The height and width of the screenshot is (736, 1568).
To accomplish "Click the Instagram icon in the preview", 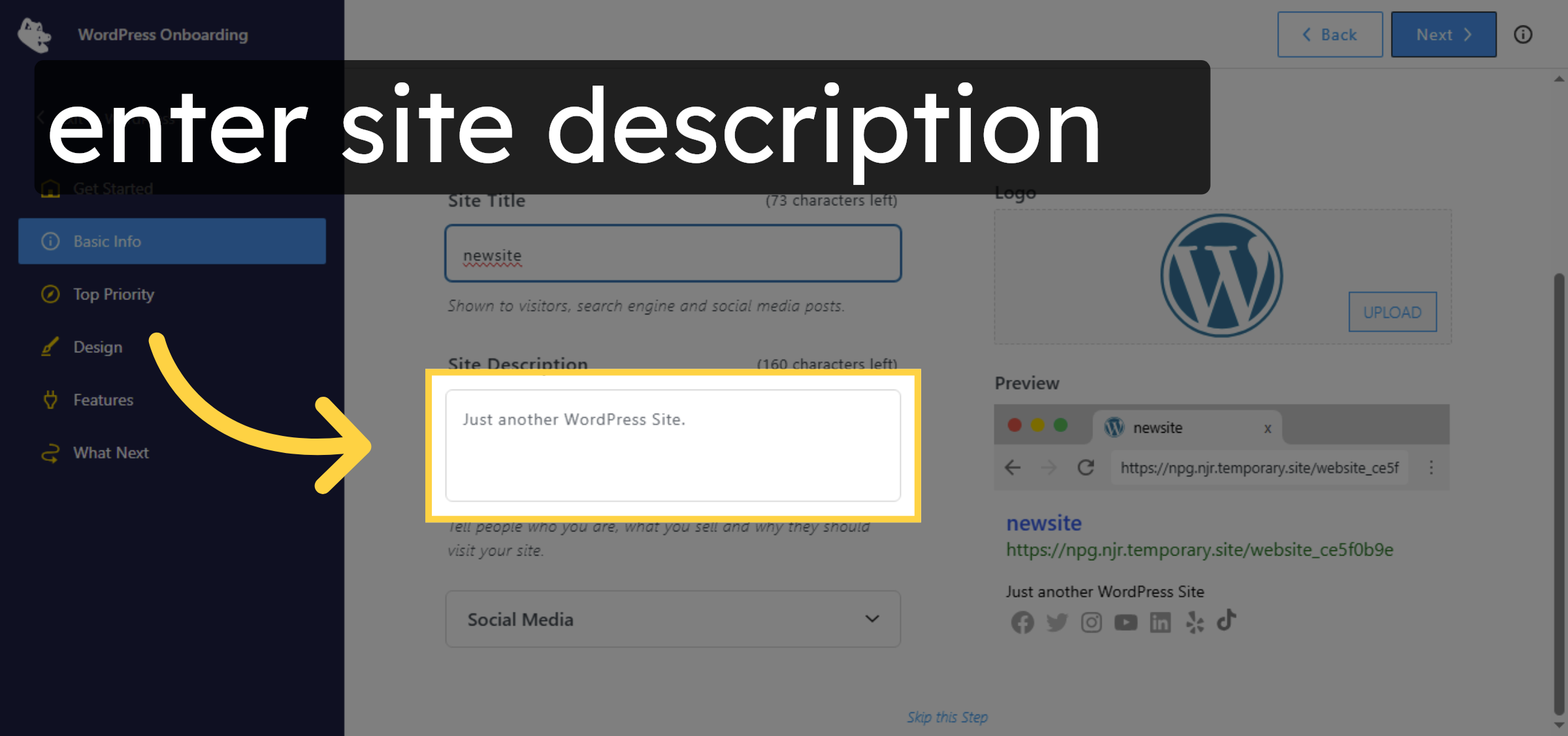I will click(1091, 622).
